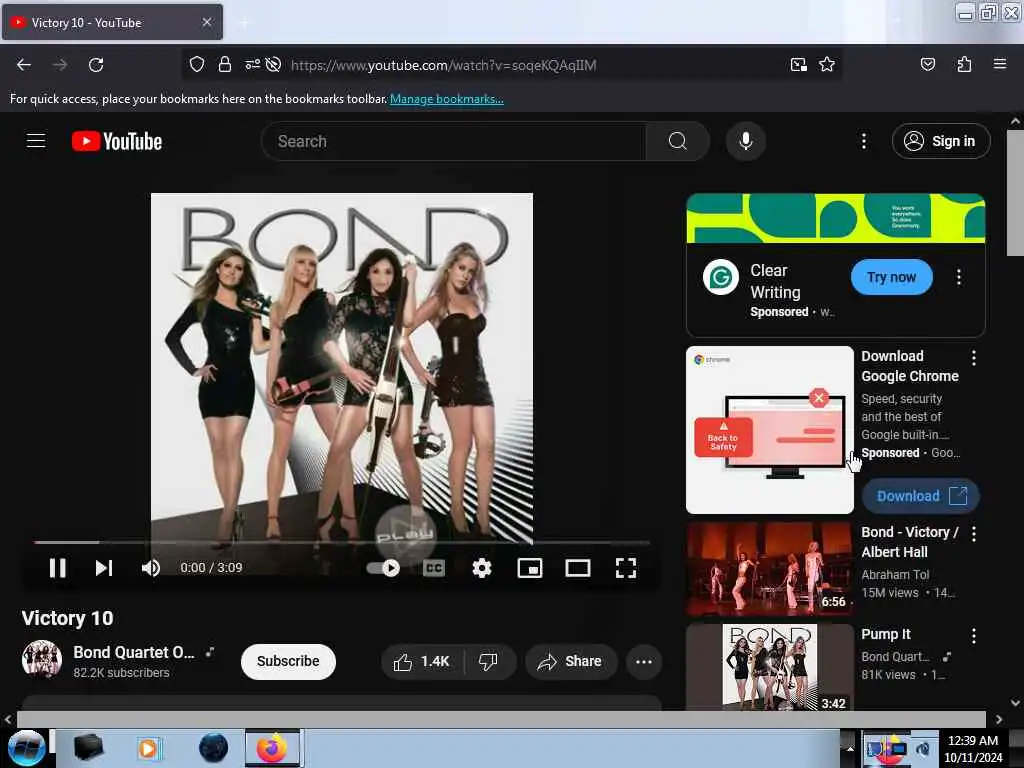Save page to Pocket
Image resolution: width=1024 pixels, height=768 pixels.
tap(927, 65)
